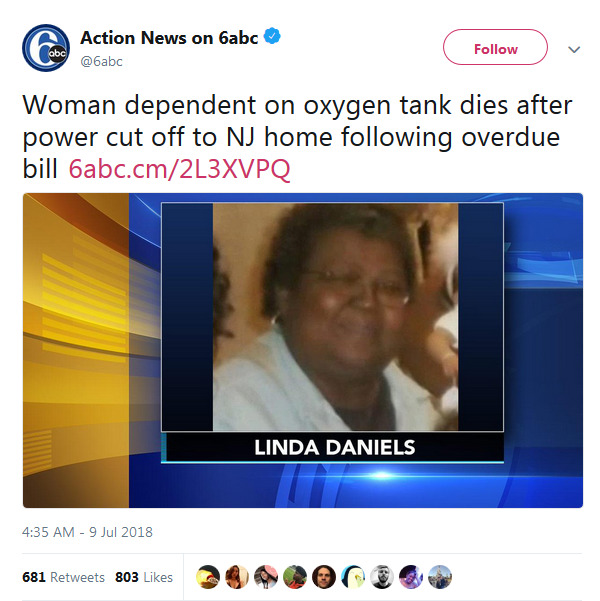
Task: Expand the tweet options chevron menu
Action: pos(574,49)
